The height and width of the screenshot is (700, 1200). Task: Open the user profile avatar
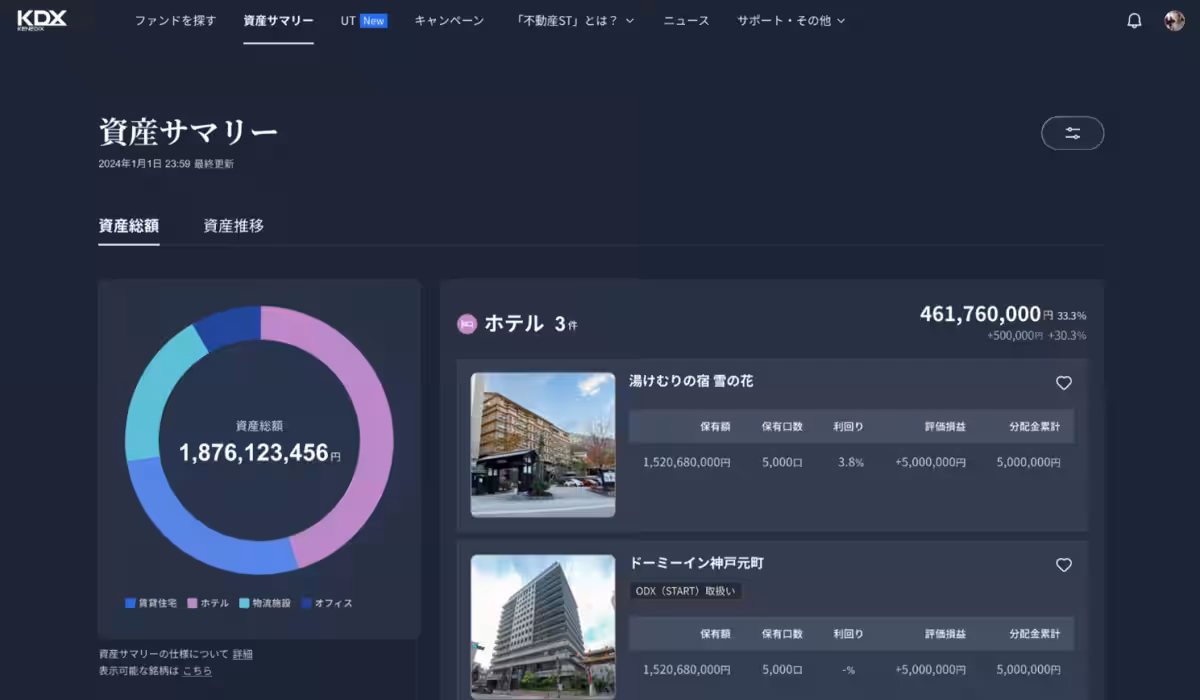point(1174,21)
